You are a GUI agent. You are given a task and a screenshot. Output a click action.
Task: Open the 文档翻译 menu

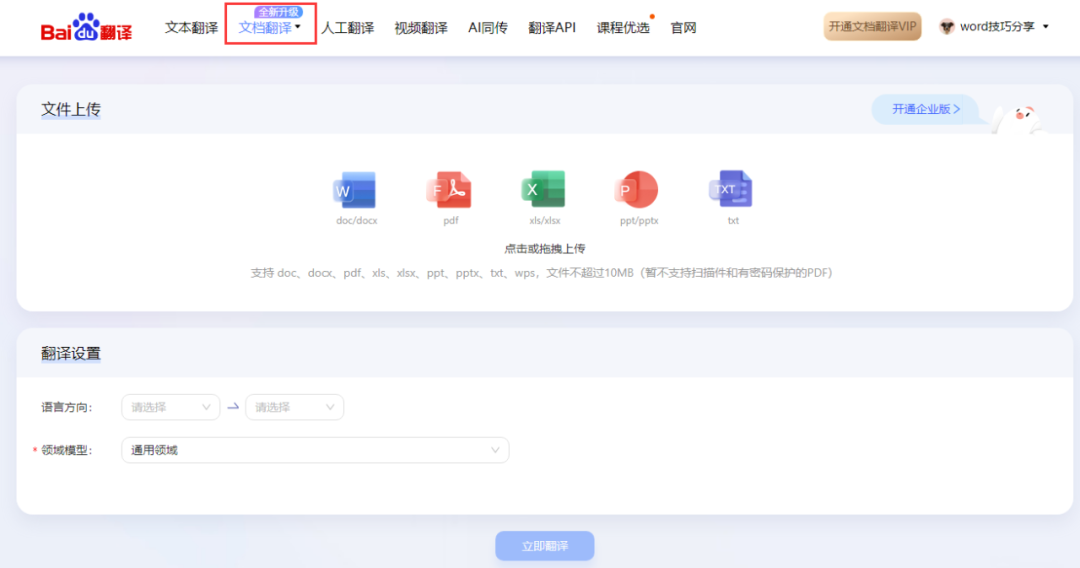[x=269, y=28]
